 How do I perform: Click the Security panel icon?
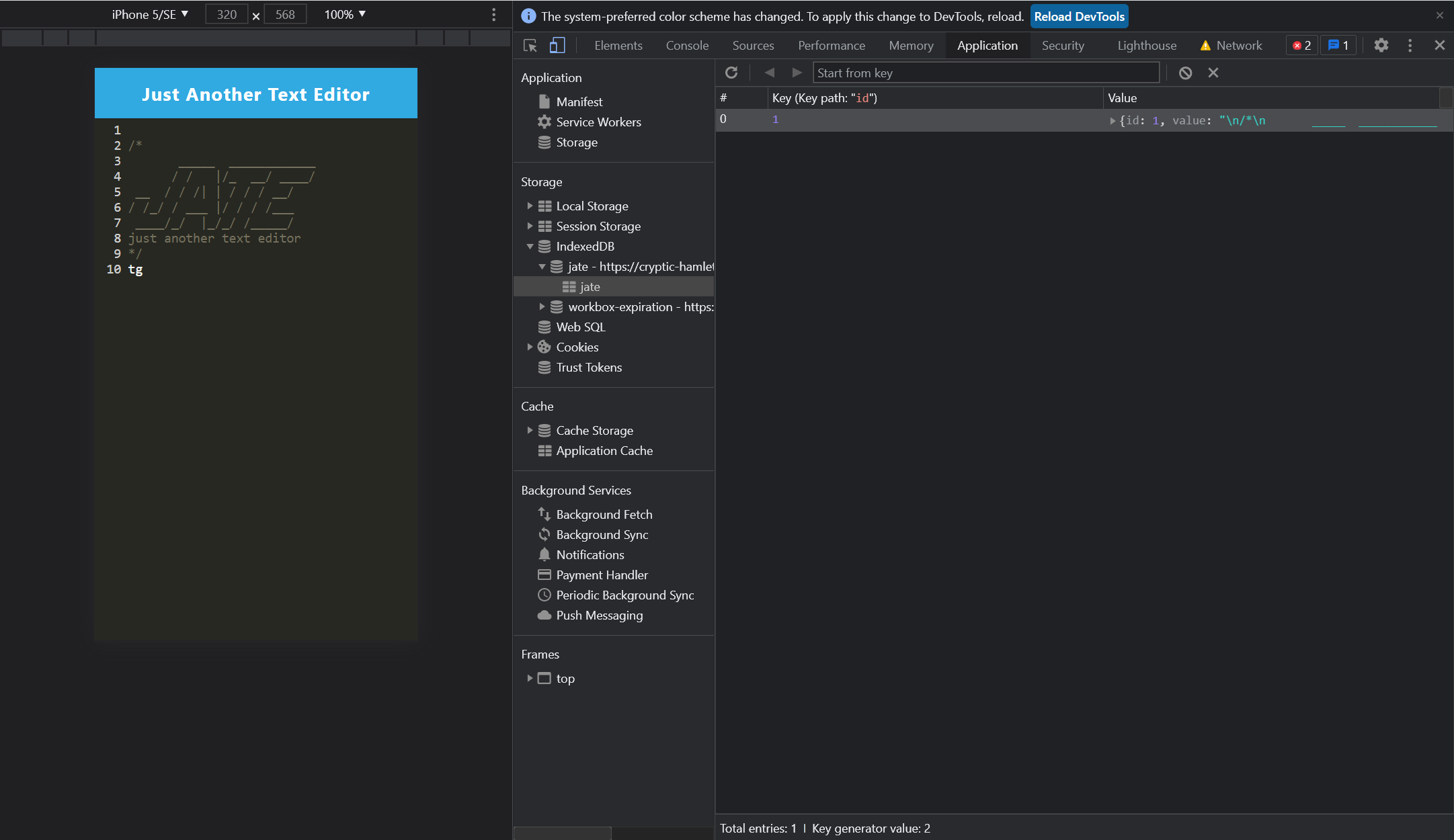(1061, 45)
